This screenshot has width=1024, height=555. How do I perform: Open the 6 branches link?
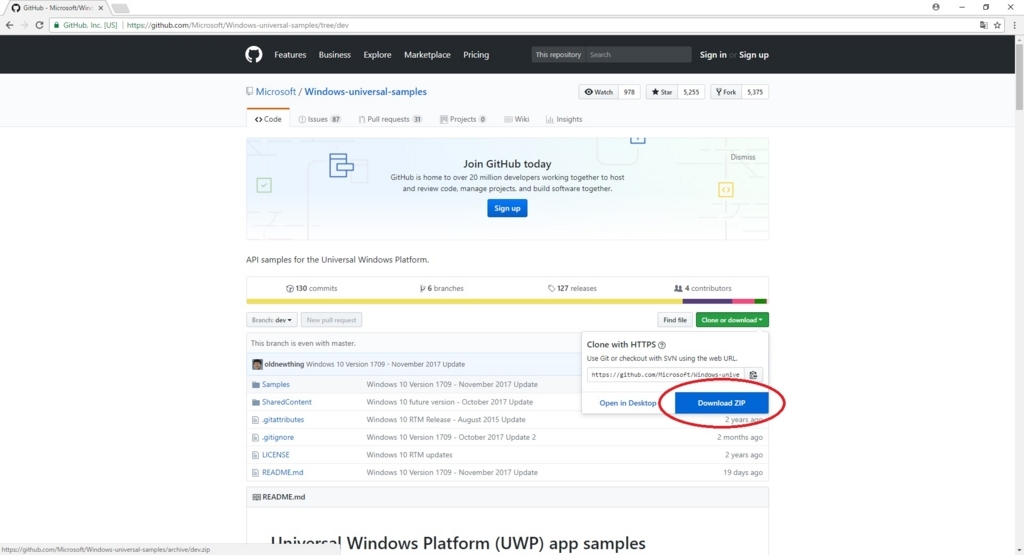coord(441,289)
